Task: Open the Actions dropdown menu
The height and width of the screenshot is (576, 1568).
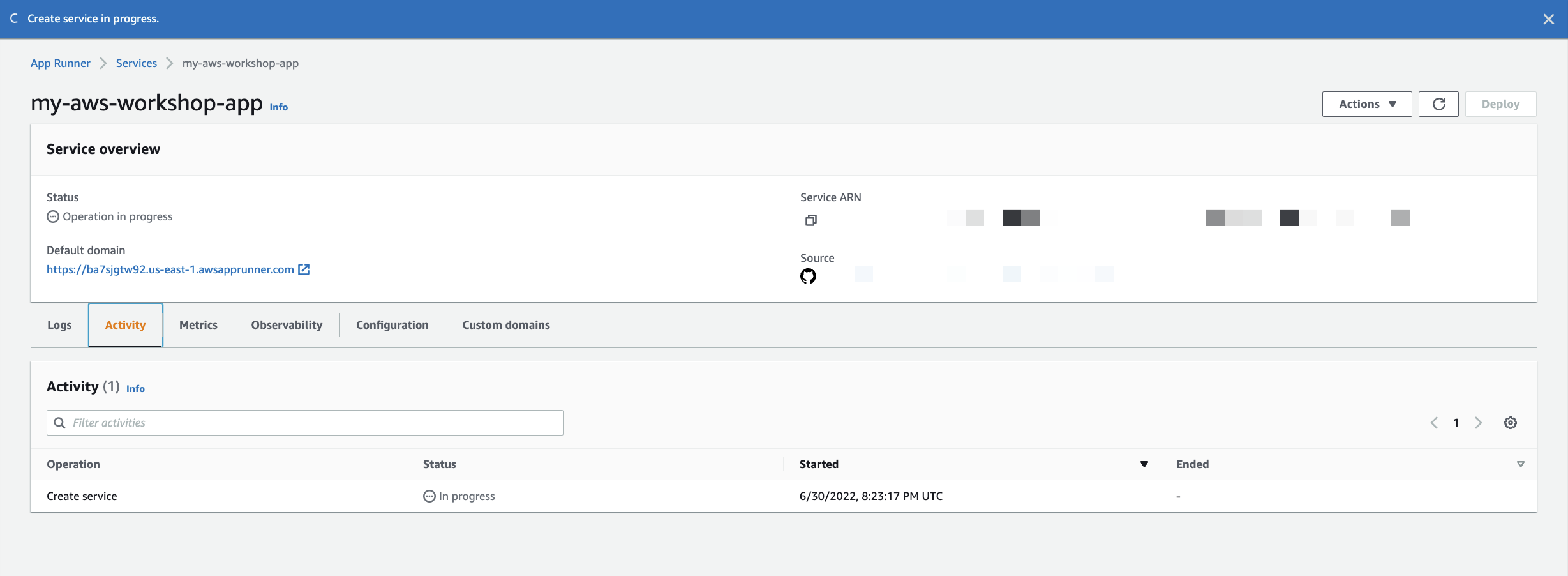Action: click(1367, 104)
